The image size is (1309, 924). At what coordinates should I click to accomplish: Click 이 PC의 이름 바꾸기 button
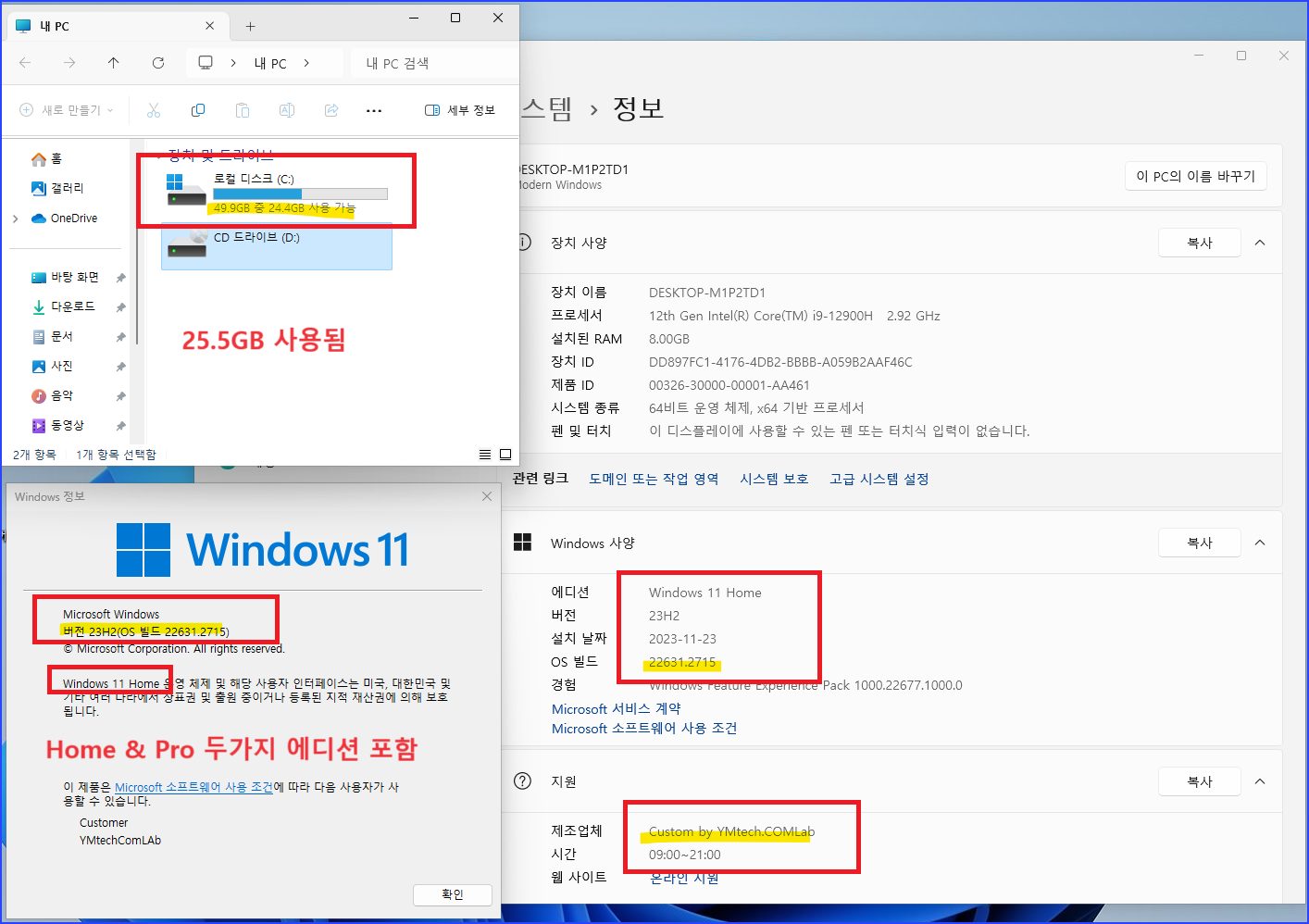click(x=1196, y=176)
